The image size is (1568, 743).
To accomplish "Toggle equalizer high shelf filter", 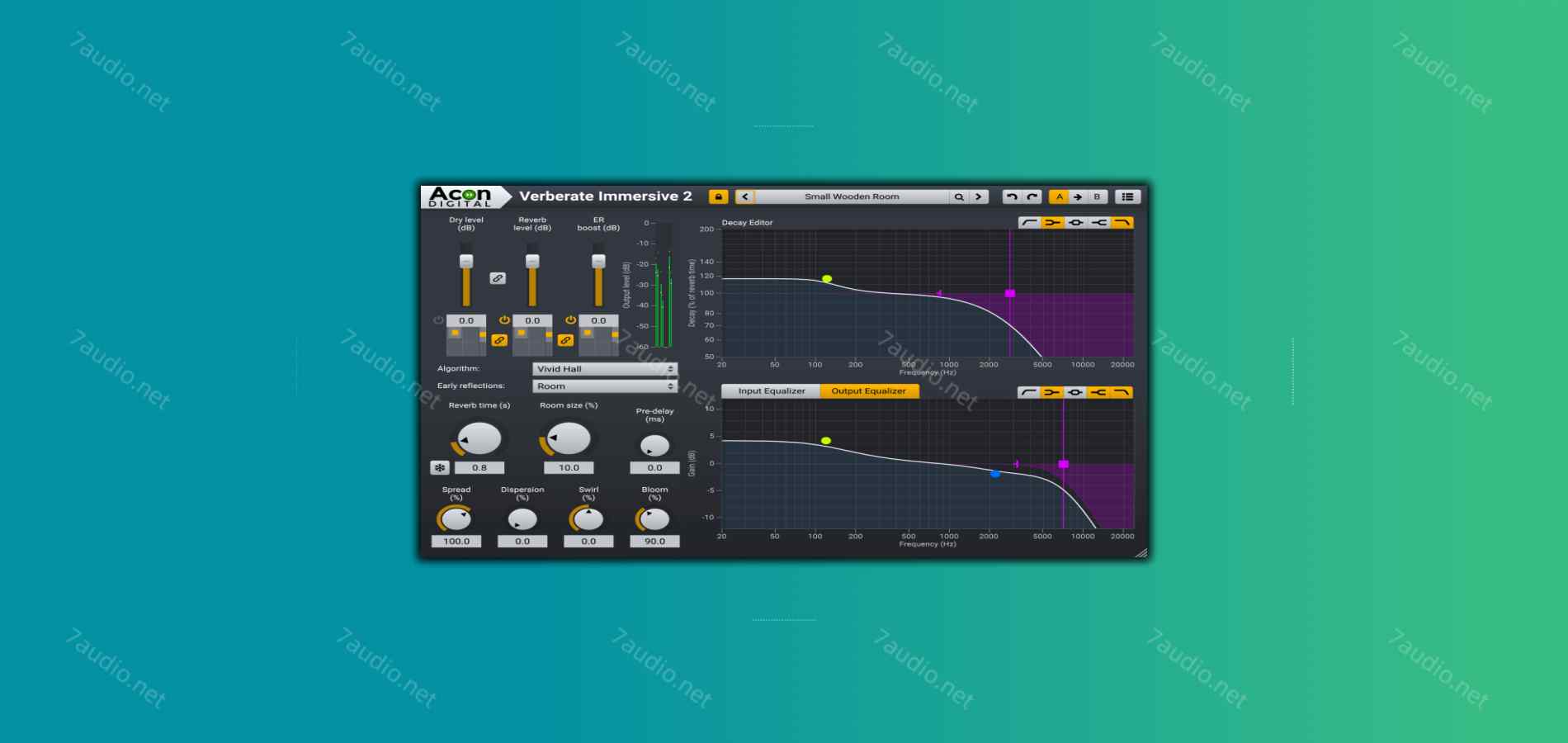I will [x=1098, y=392].
